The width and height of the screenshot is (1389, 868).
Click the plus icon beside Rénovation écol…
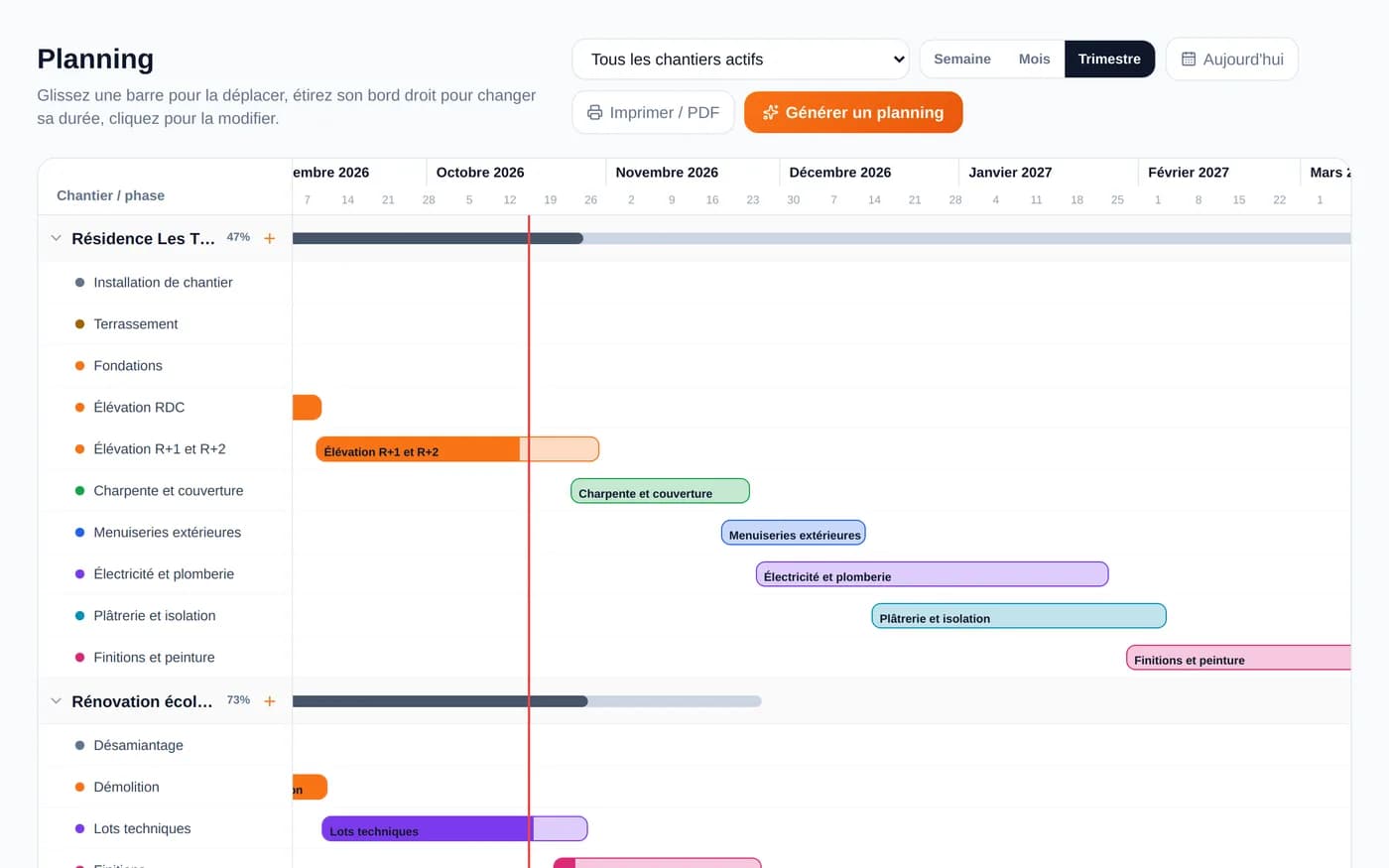[269, 701]
